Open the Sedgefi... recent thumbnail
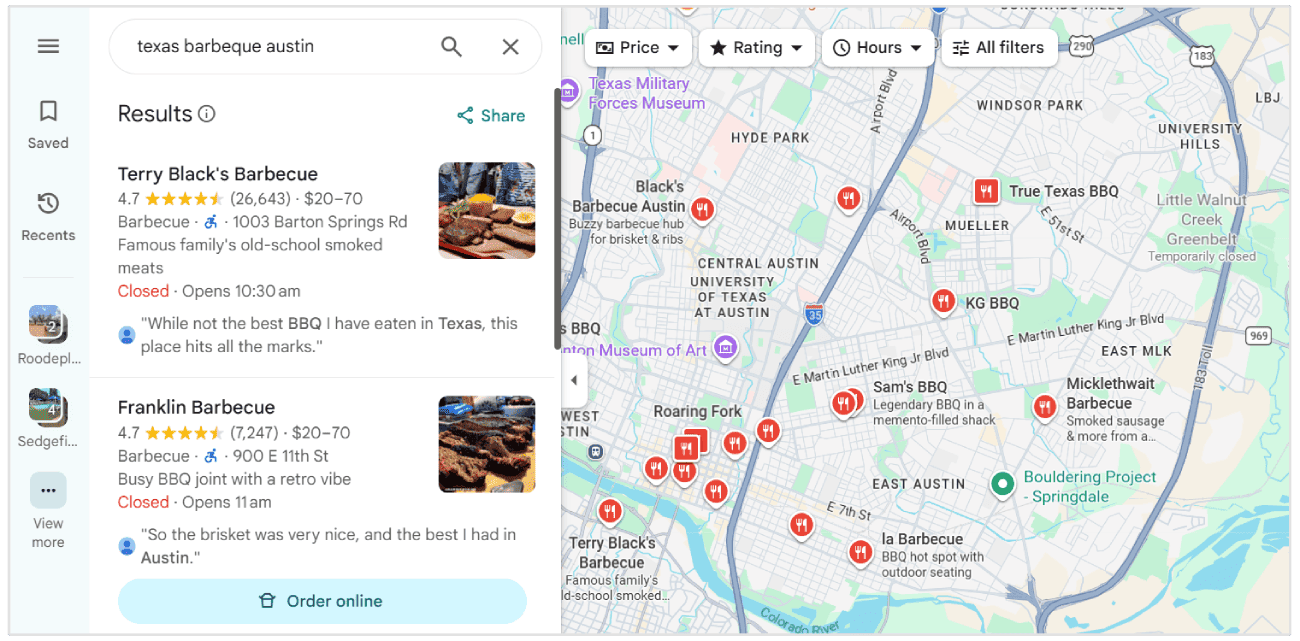The width and height of the screenshot is (1300, 641). tap(48, 407)
